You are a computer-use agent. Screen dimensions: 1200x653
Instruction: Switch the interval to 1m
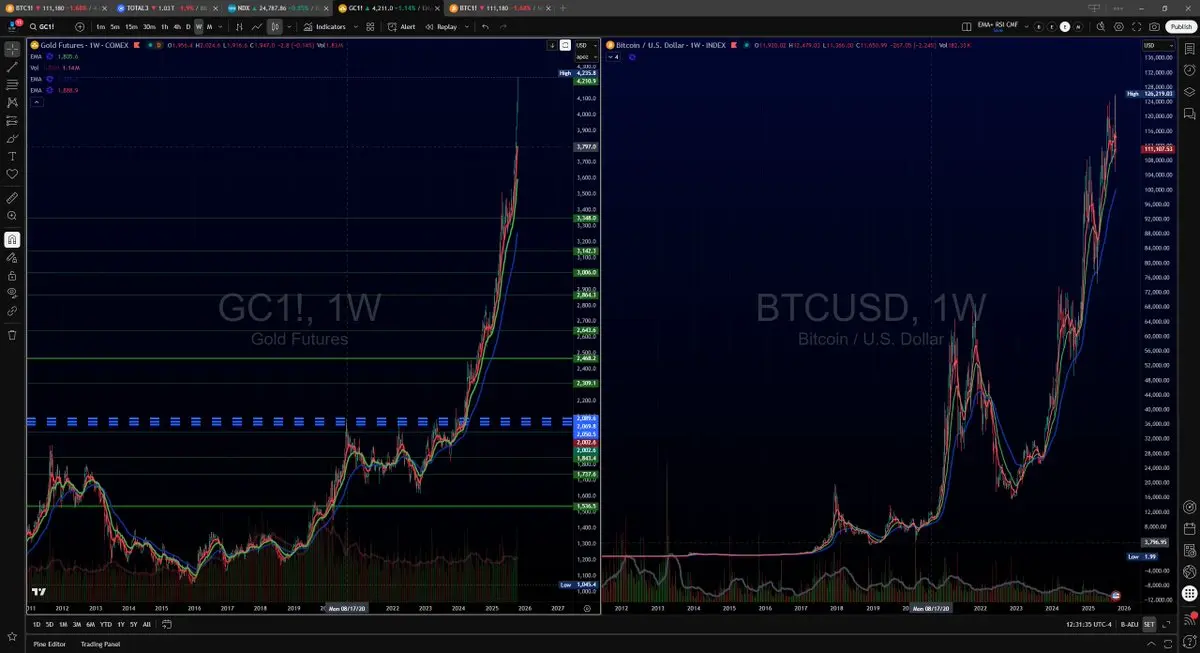click(x=101, y=26)
